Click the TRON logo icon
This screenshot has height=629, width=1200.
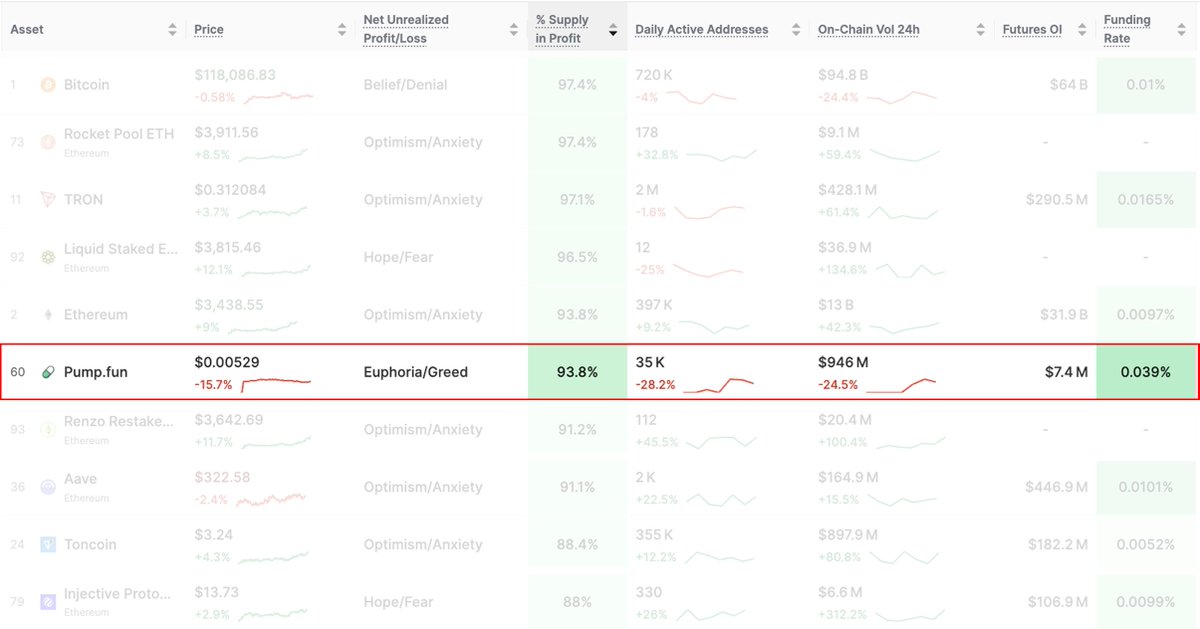coord(48,200)
